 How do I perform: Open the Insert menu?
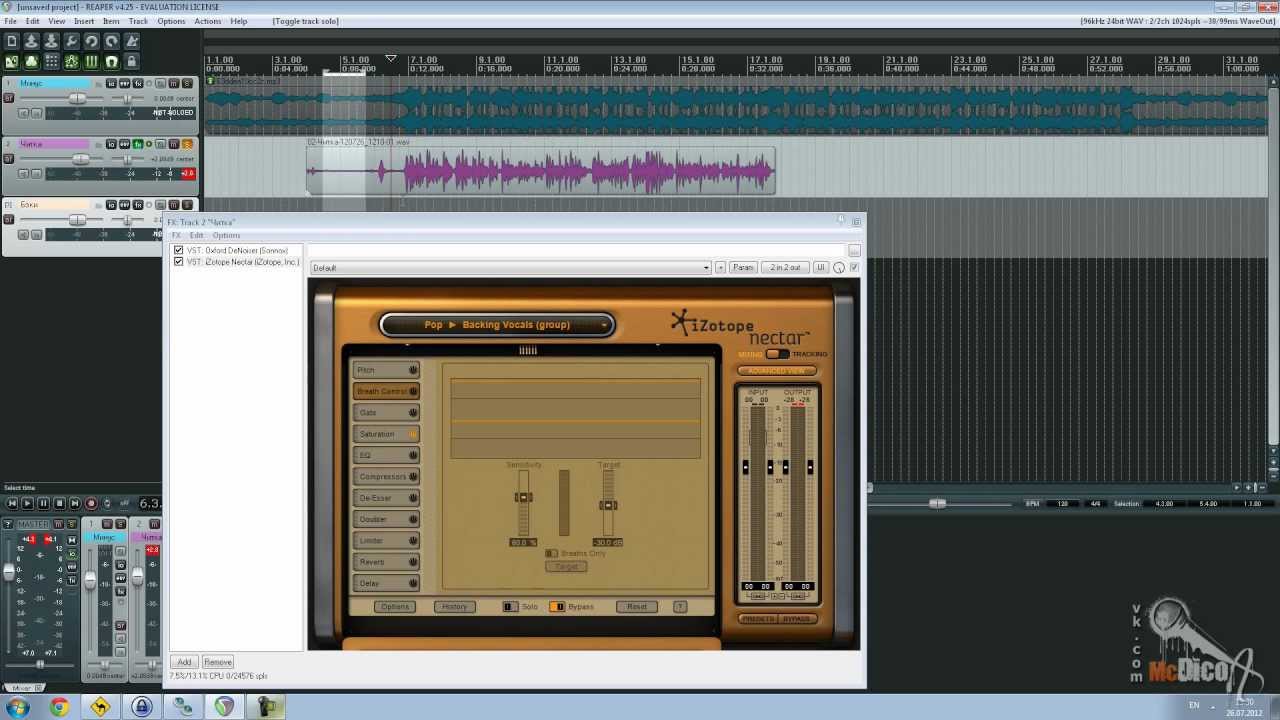(84, 21)
